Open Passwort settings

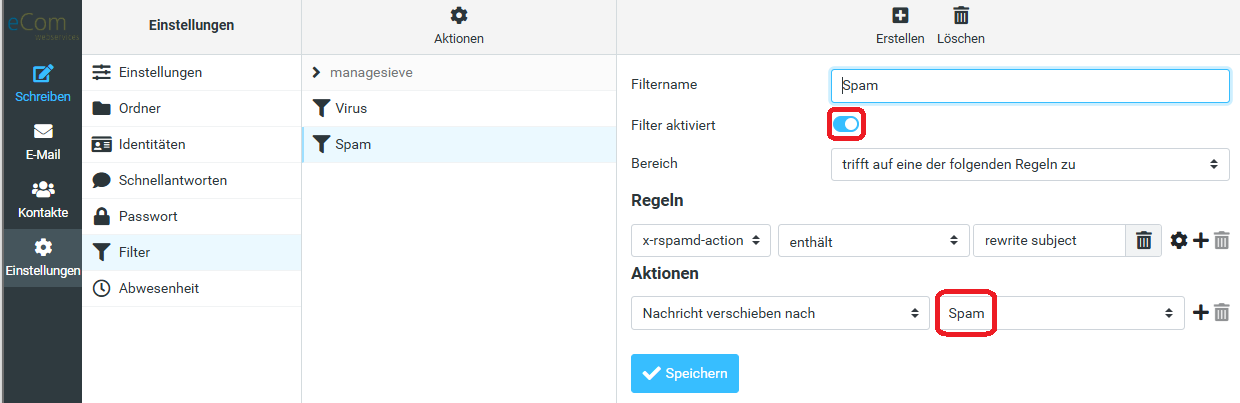[191, 216]
